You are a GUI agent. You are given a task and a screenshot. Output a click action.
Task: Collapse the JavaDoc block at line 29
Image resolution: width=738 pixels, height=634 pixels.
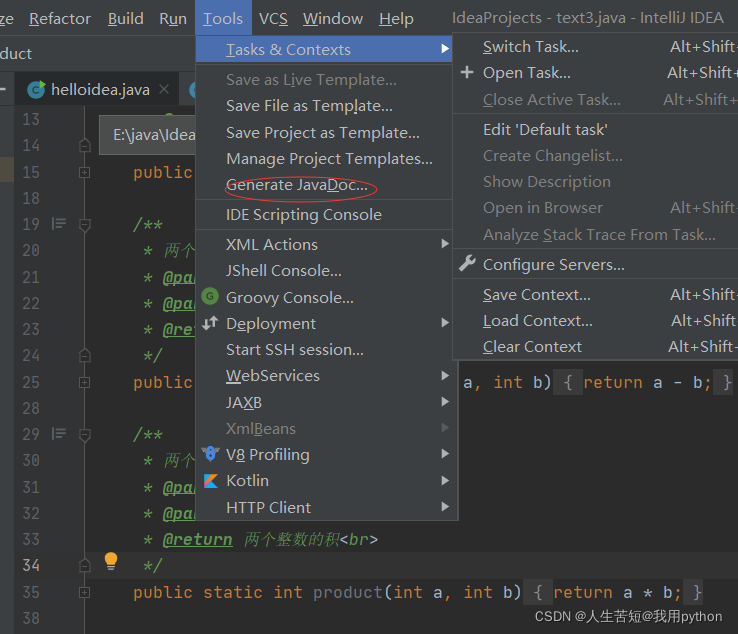pyautogui.click(x=84, y=435)
